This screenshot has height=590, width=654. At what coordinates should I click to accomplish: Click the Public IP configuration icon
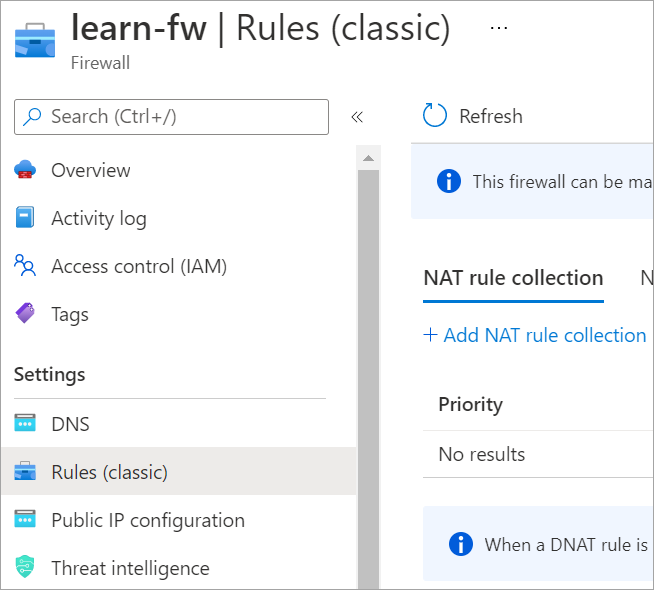coord(25,519)
